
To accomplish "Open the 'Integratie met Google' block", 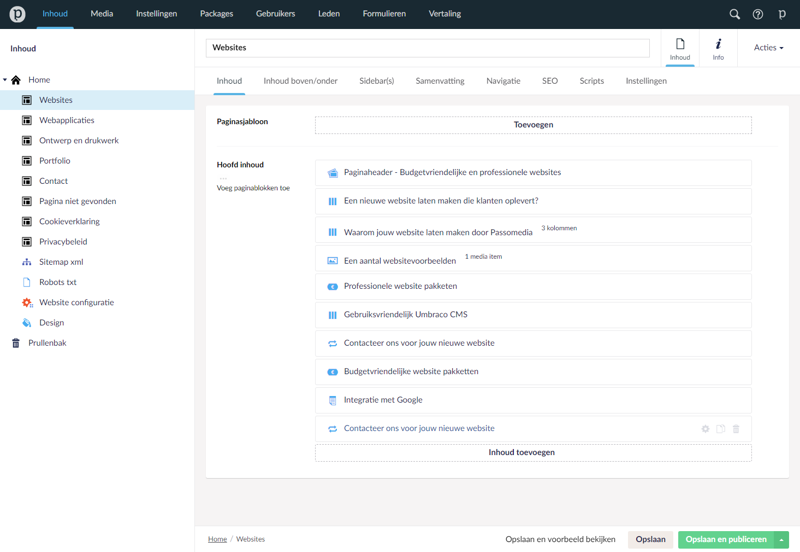I will [383, 400].
